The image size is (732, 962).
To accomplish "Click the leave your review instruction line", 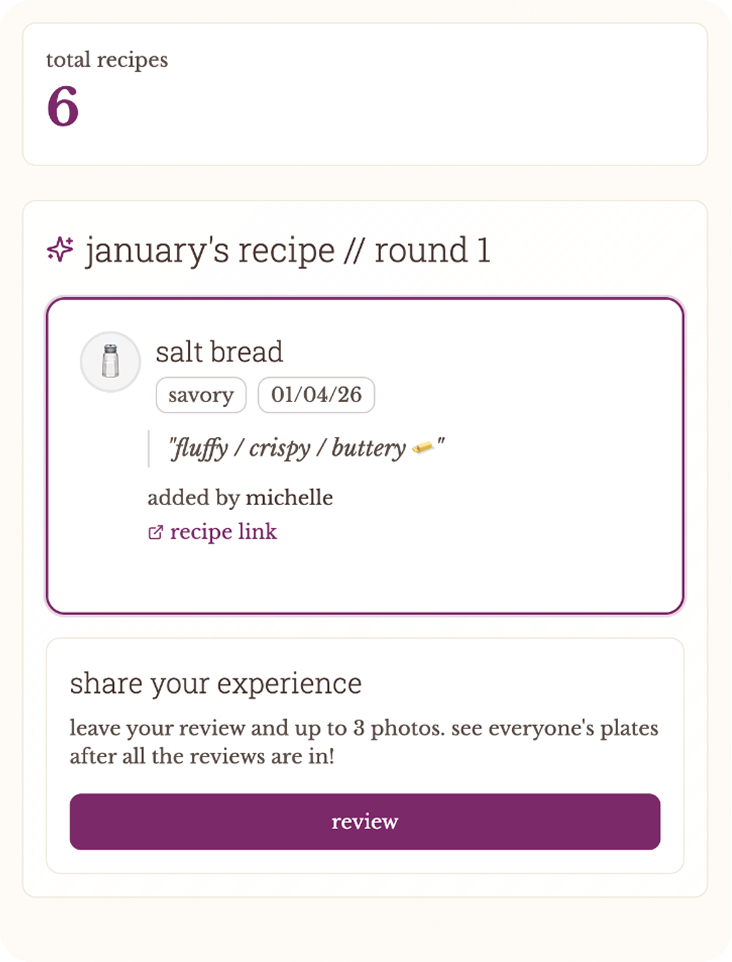I will tap(364, 728).
